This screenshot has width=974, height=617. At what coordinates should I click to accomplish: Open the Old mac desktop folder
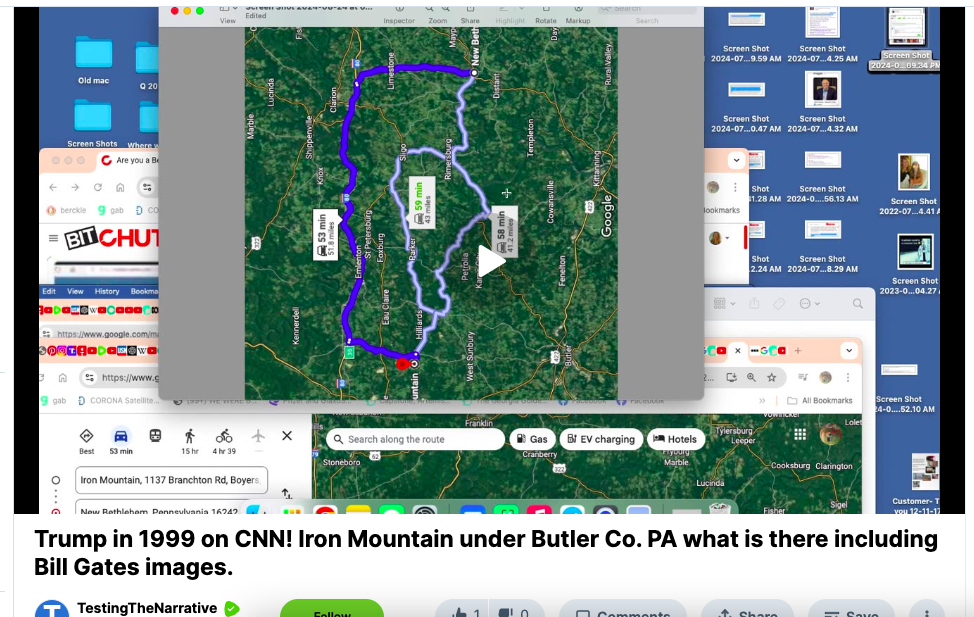click(x=93, y=60)
